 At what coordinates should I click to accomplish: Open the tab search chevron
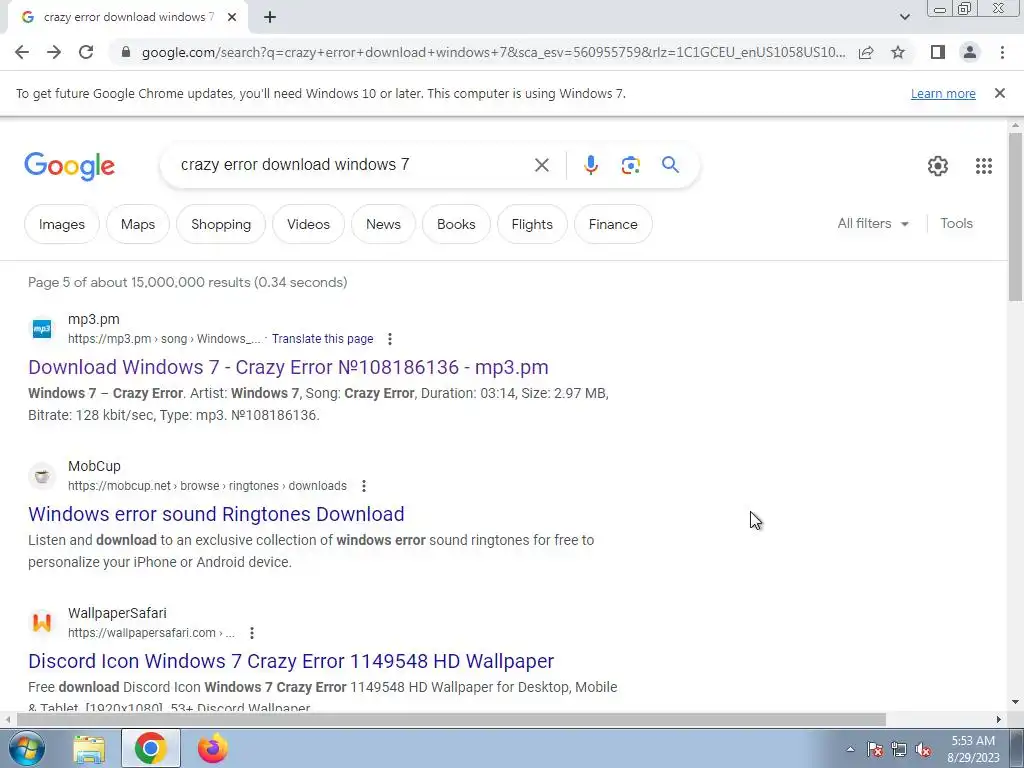coord(904,17)
